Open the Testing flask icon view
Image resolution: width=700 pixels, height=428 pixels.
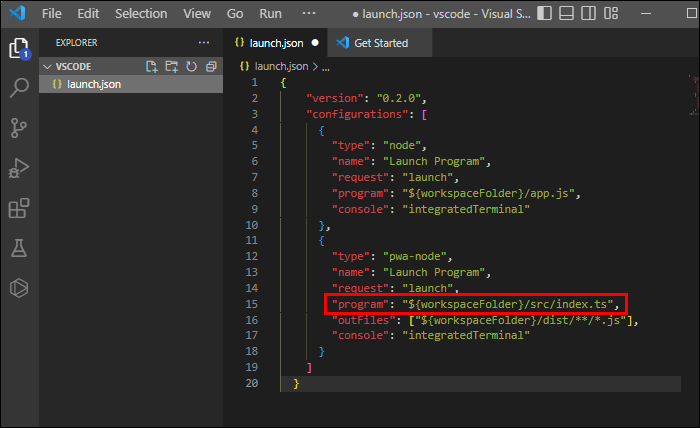click(18, 248)
